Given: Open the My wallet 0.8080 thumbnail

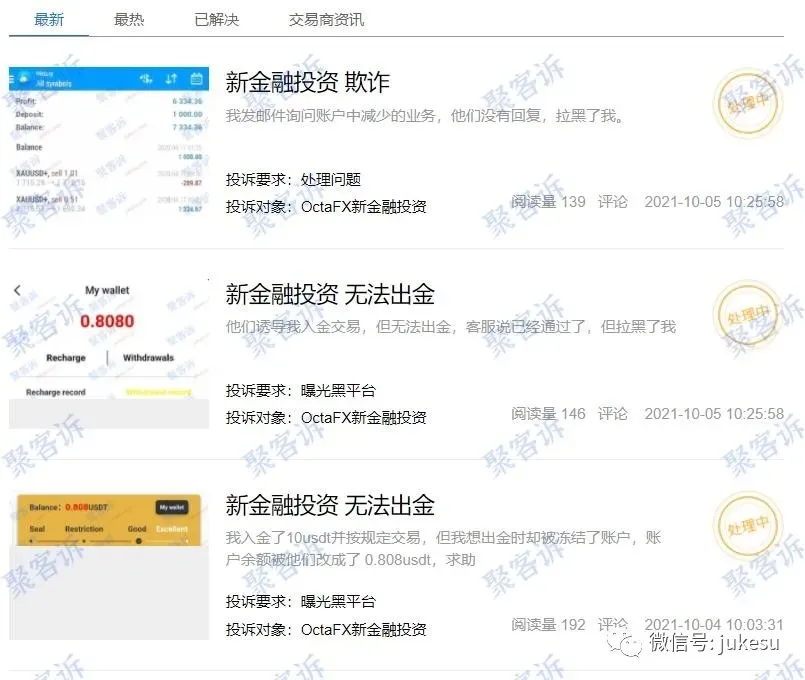Looking at the screenshot, I should 109,354.
